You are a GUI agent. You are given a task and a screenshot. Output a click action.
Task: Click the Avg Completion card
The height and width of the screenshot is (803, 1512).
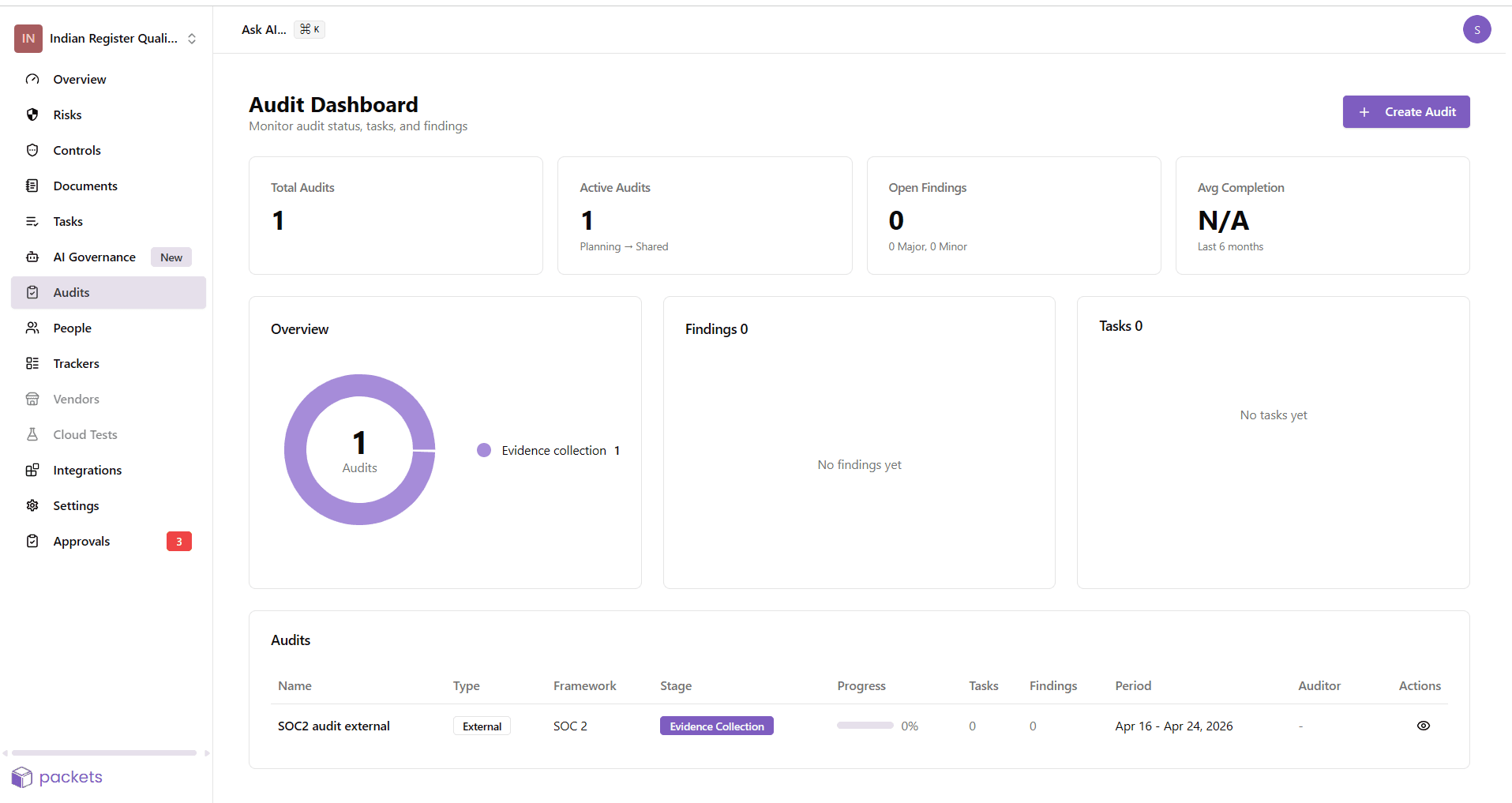pos(1323,216)
